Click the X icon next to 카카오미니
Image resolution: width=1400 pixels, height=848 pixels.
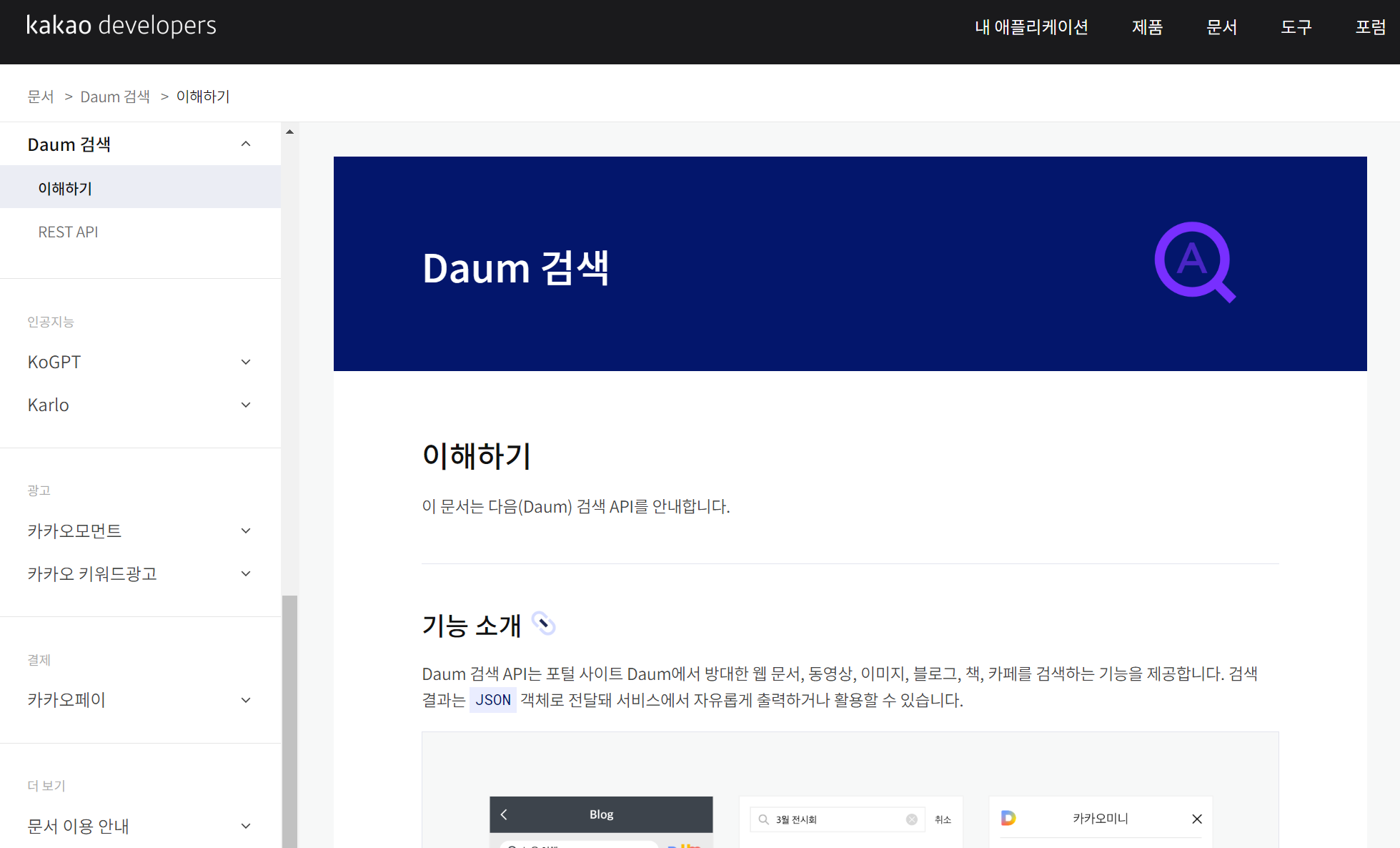pyautogui.click(x=1197, y=819)
